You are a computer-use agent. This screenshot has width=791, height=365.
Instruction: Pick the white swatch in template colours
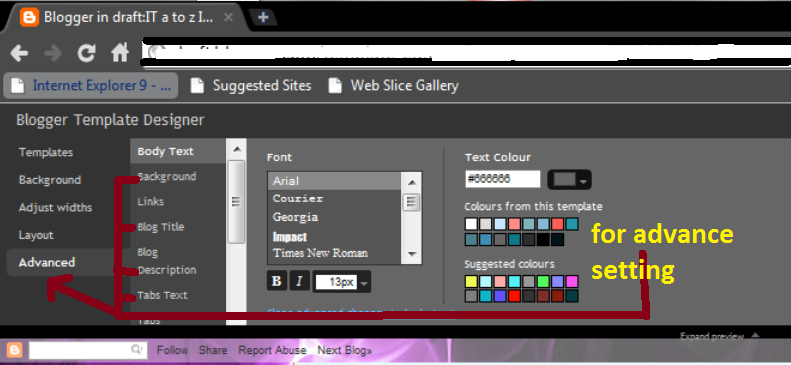tap(471, 224)
